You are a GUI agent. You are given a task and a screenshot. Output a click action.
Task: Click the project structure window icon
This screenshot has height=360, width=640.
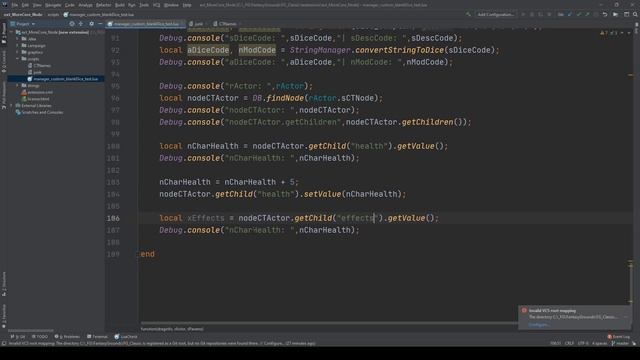[627, 14]
